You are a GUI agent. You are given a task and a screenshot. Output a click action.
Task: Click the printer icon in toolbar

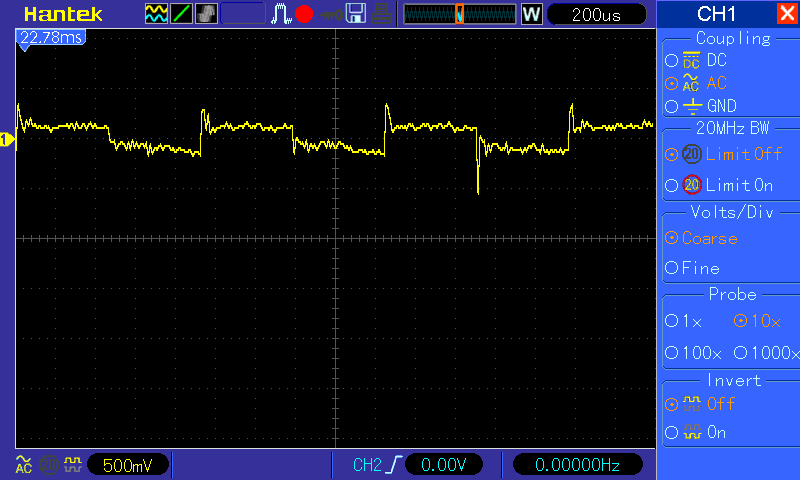click(381, 14)
